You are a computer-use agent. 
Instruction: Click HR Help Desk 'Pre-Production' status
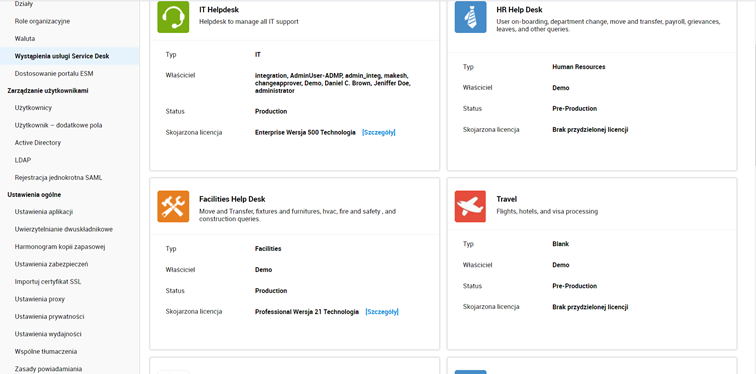[x=575, y=109]
